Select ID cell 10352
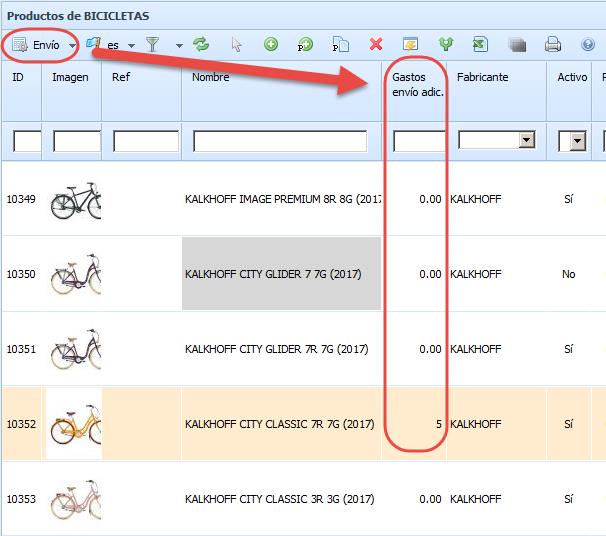The height and width of the screenshot is (536, 606). click(x=21, y=424)
